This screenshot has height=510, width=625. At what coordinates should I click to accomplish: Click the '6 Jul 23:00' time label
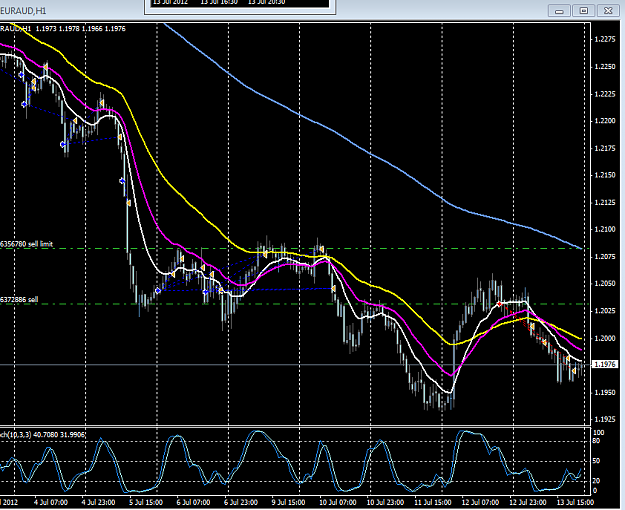click(x=241, y=502)
